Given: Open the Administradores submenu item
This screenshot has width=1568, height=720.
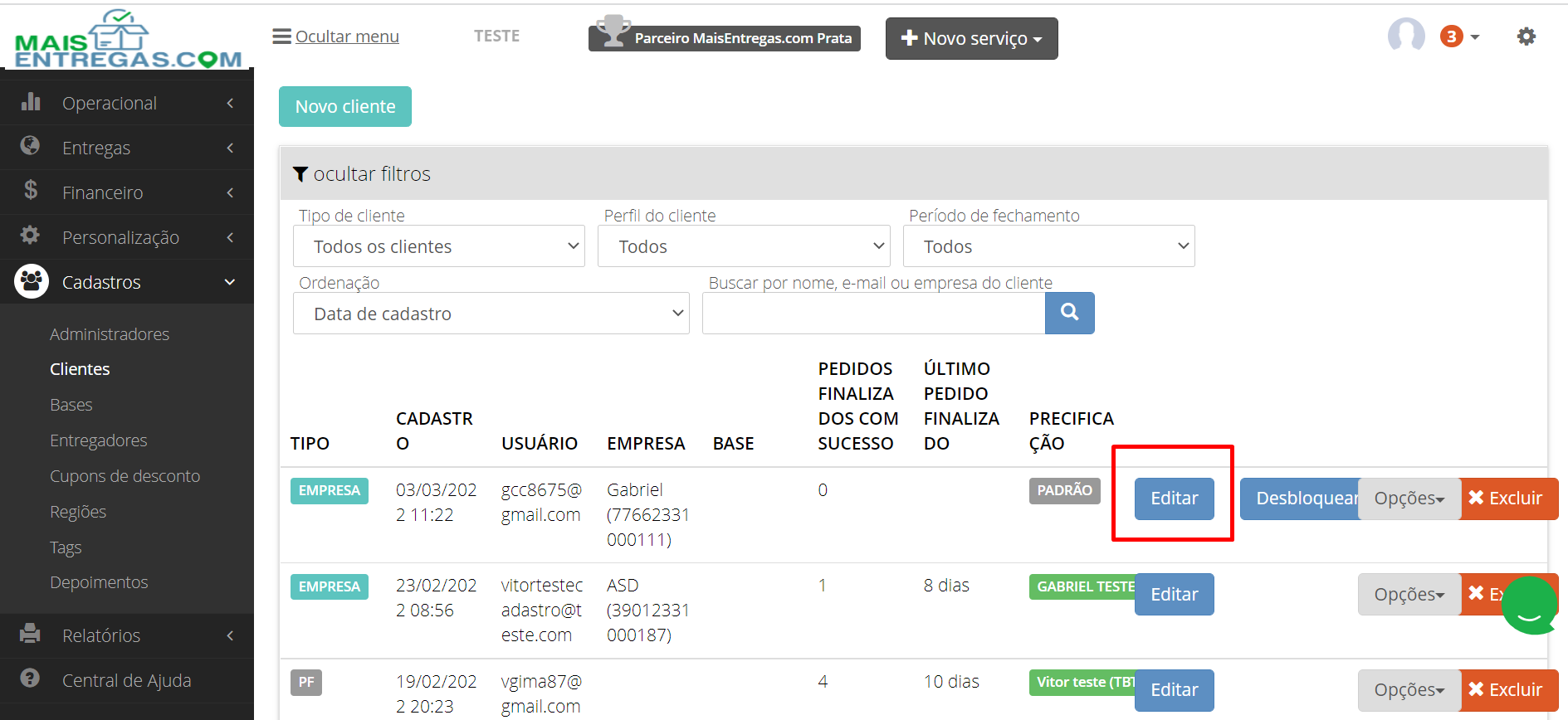Looking at the screenshot, I should point(110,334).
